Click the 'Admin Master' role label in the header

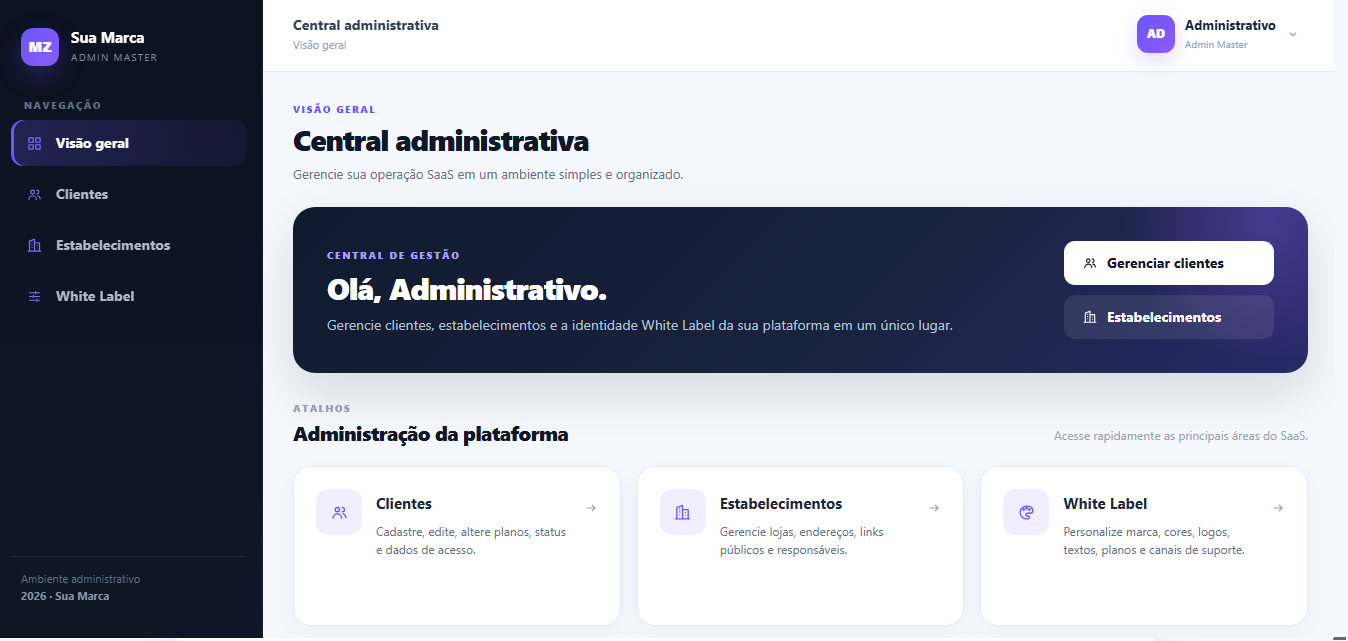point(1216,45)
